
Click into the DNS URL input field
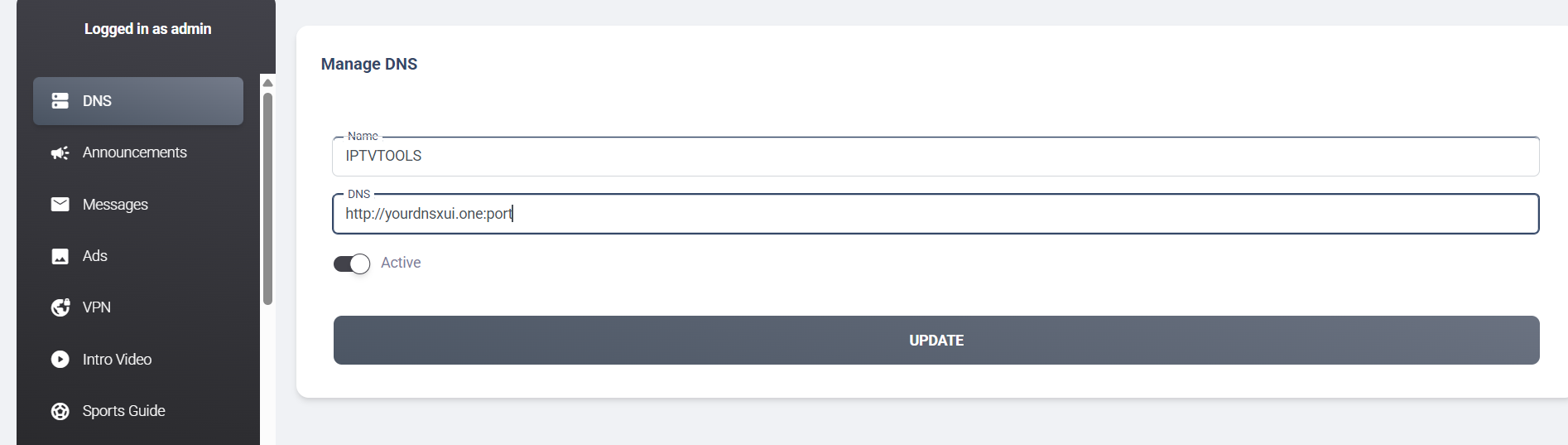(936, 214)
